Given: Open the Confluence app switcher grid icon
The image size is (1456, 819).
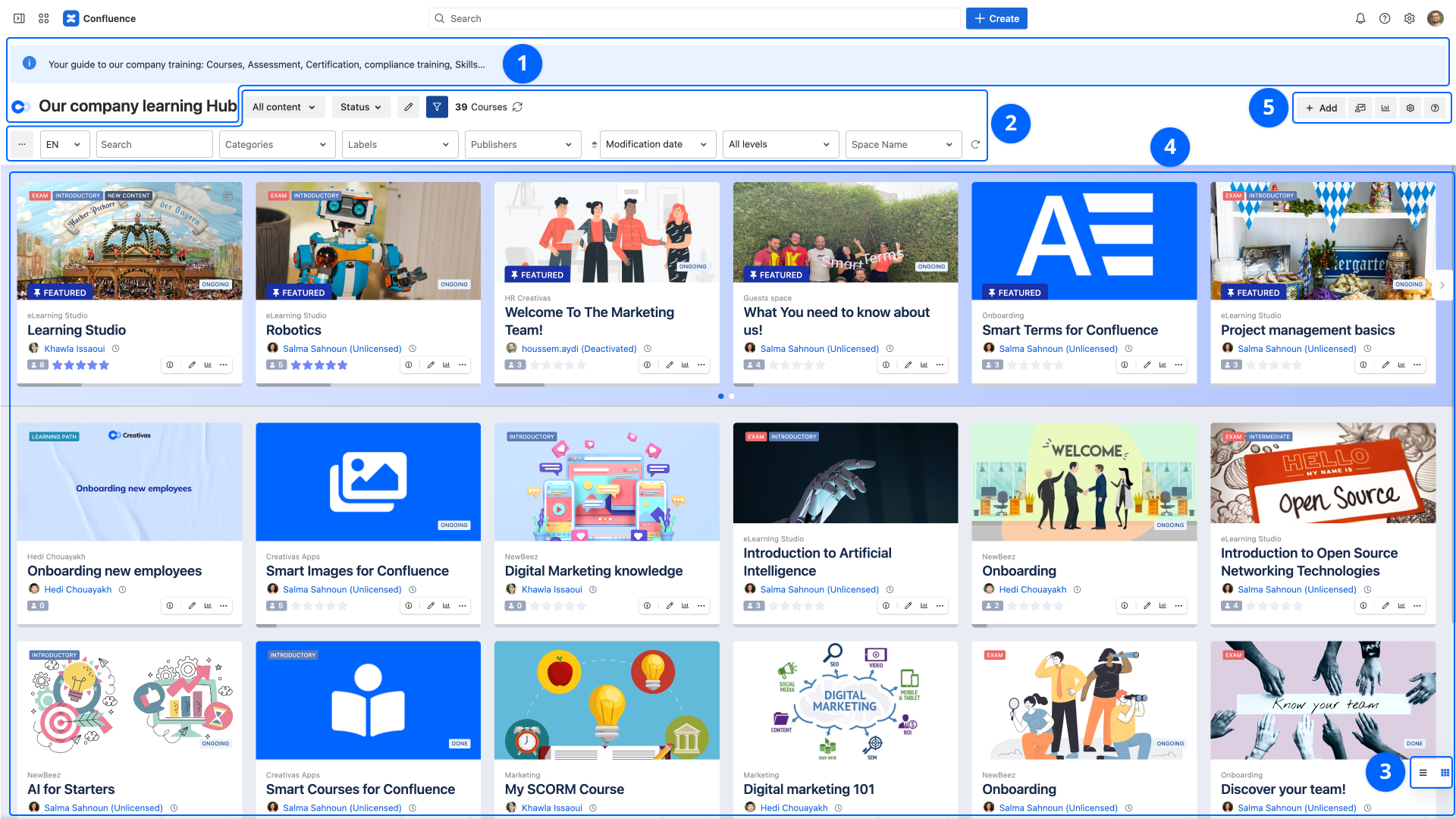Looking at the screenshot, I should click(x=44, y=18).
